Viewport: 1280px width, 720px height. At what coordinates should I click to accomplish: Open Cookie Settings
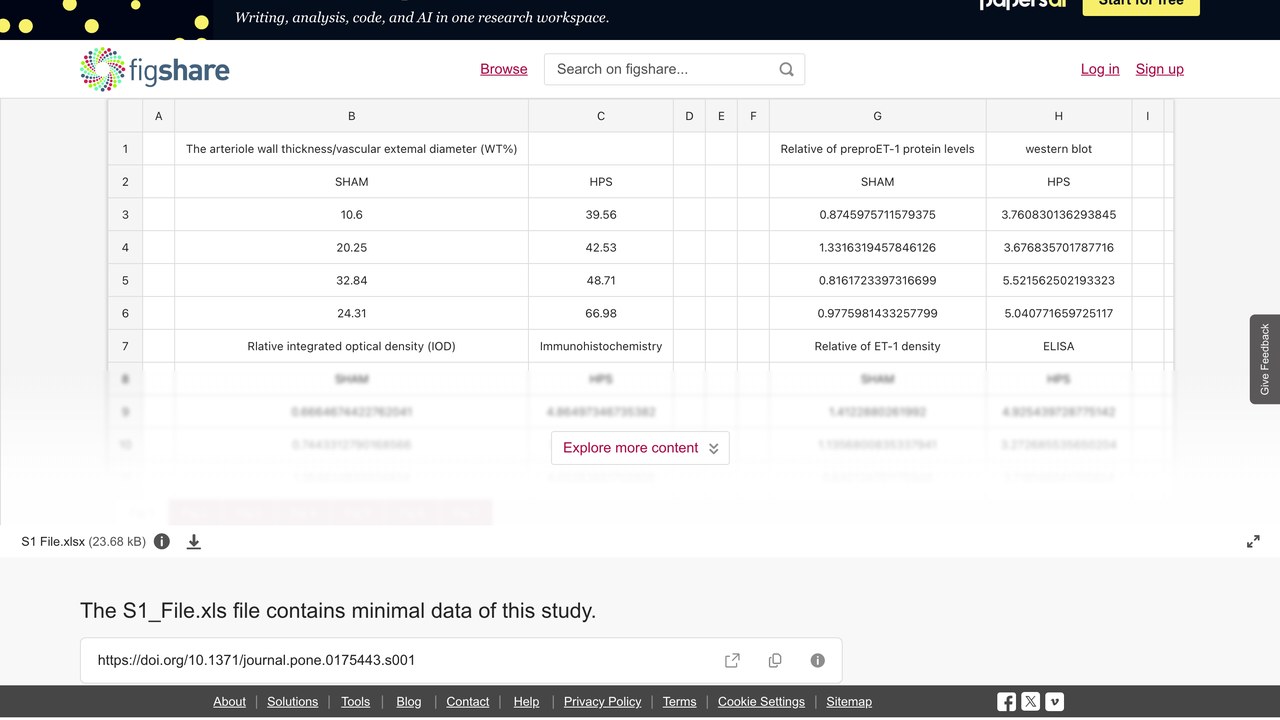tap(761, 702)
